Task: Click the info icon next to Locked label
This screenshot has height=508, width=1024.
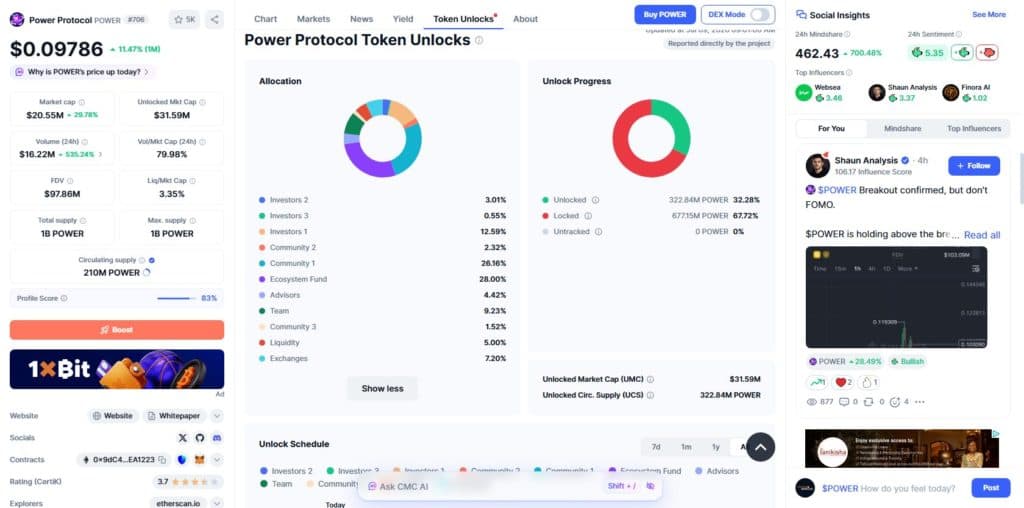Action: (588, 215)
